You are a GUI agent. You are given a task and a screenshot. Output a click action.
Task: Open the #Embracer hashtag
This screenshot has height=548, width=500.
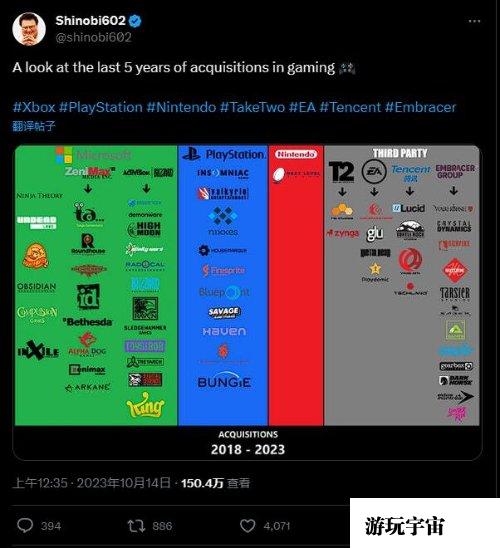tap(421, 107)
